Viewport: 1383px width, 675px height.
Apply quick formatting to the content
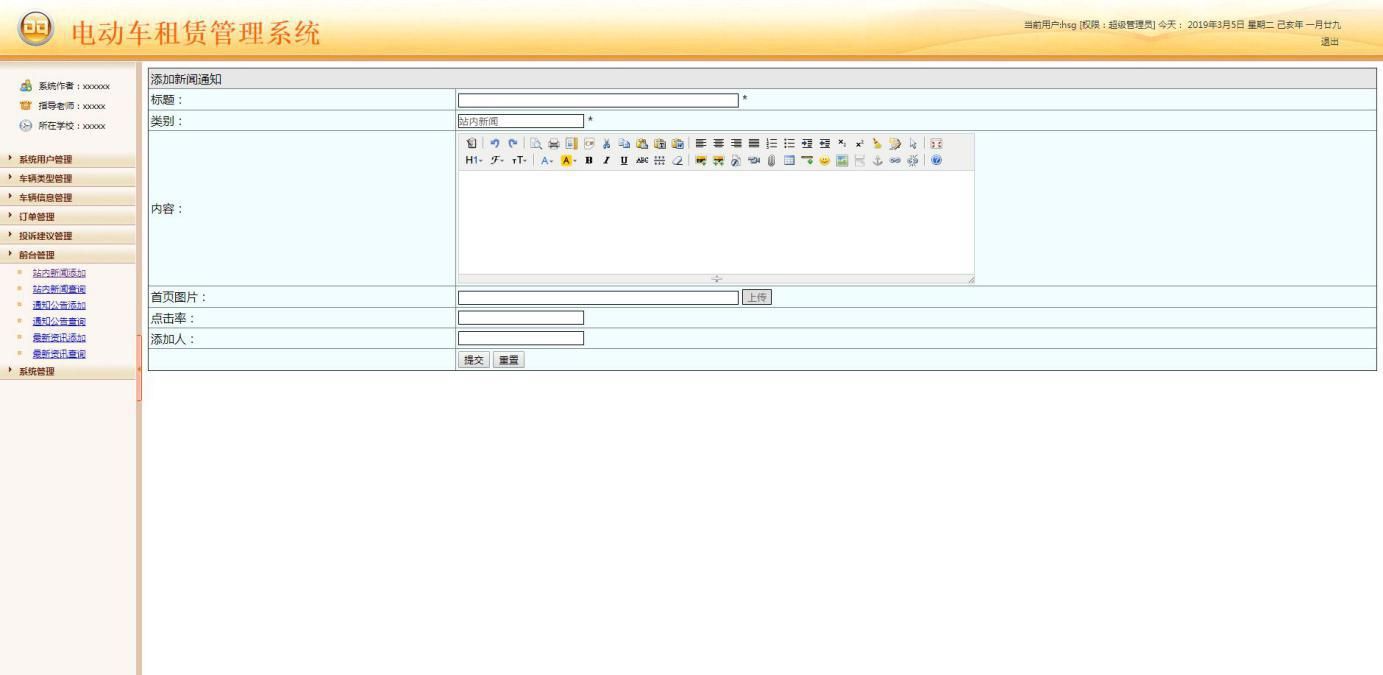pos(895,143)
